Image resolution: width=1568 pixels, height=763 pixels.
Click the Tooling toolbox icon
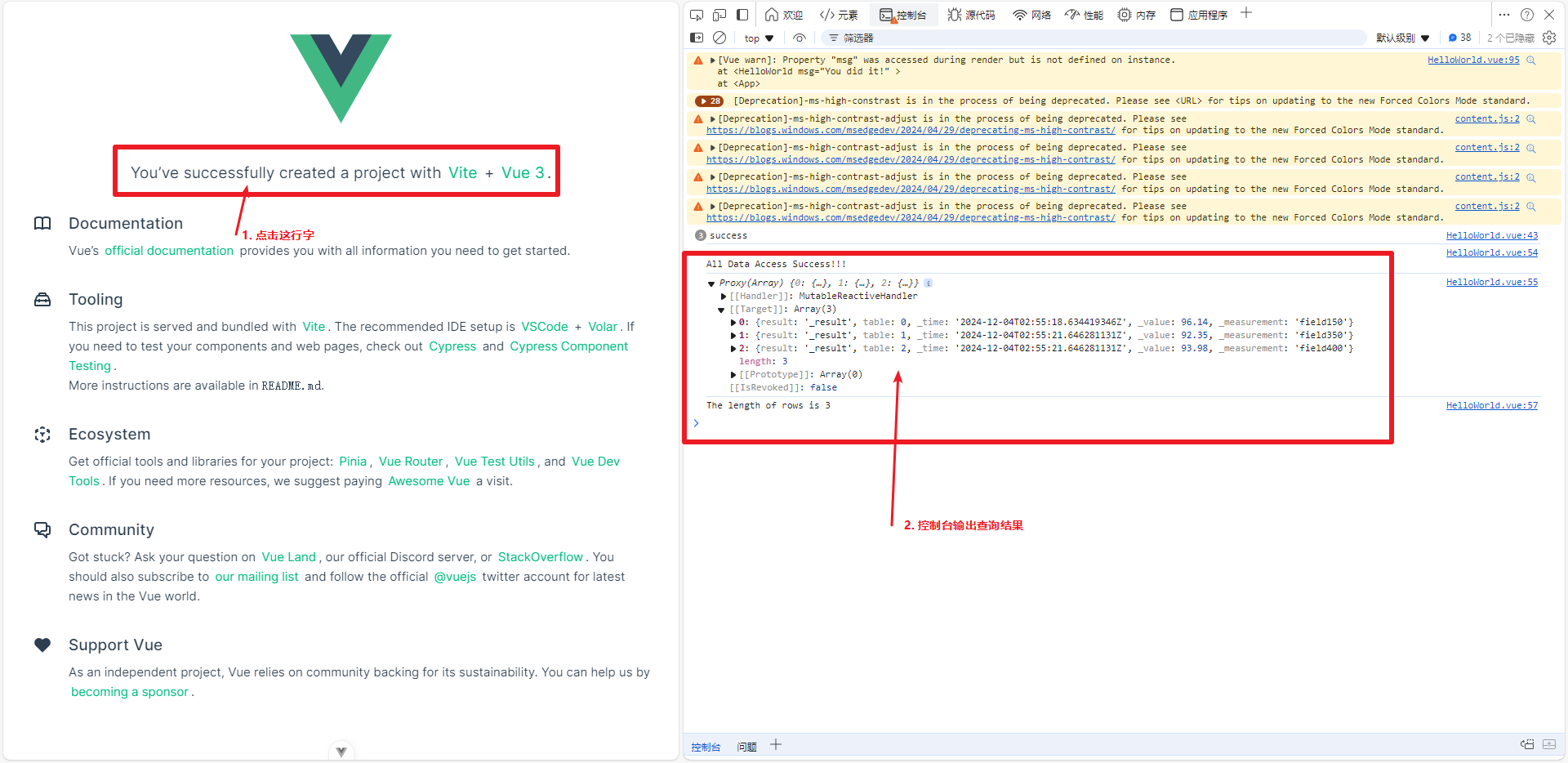click(x=42, y=300)
